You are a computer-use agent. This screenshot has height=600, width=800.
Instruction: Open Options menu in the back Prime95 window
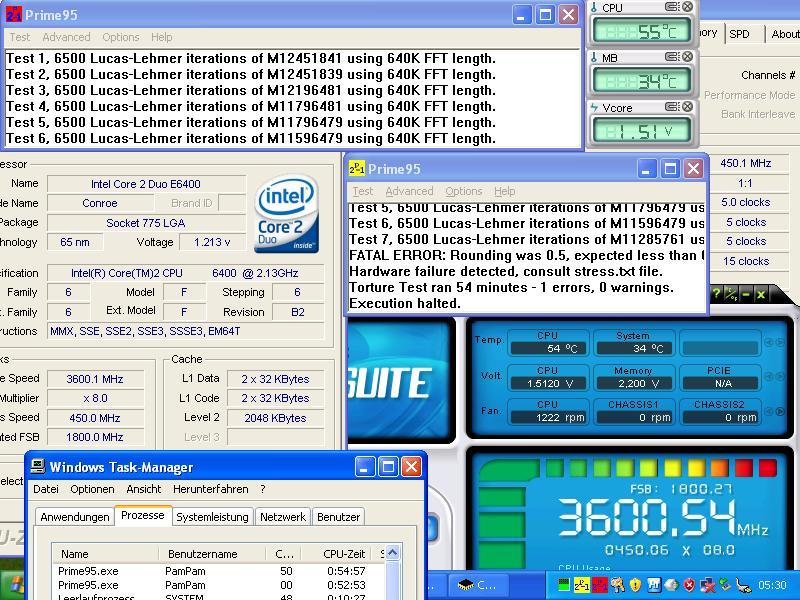[x=120, y=37]
